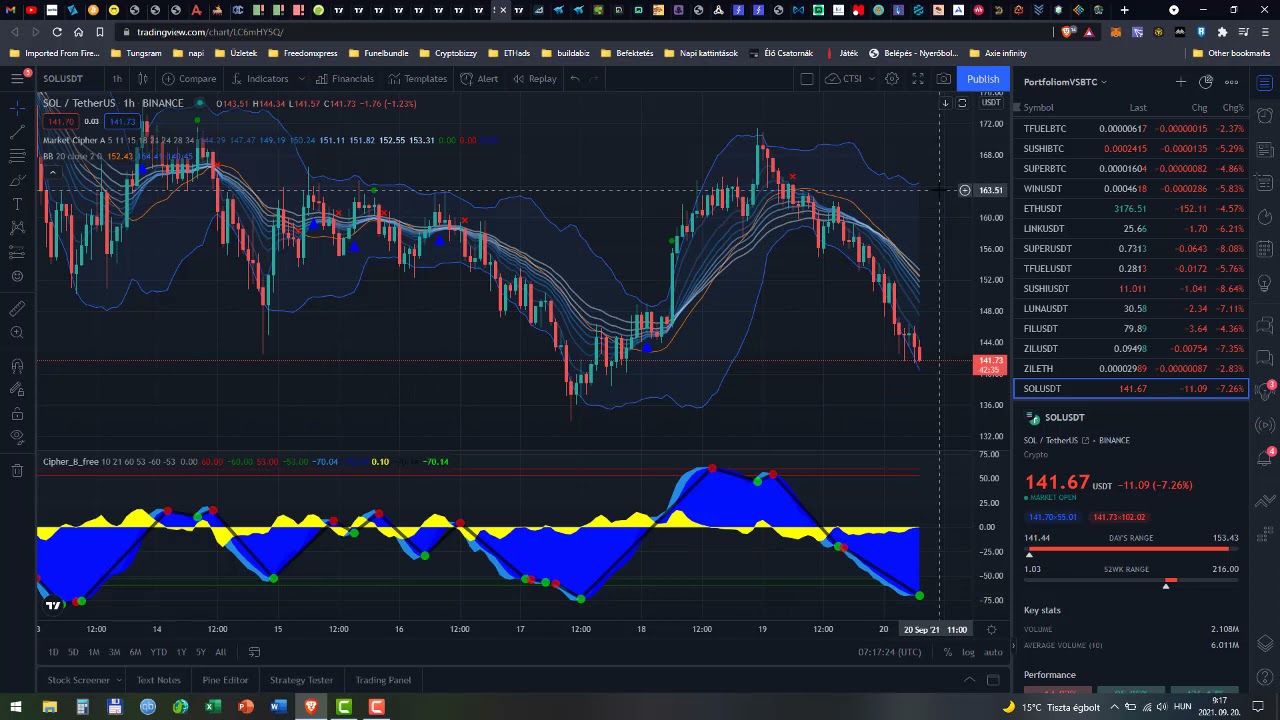Add symbol to watchlist plus icon
Viewport: 1280px width, 720px height.
click(x=1181, y=82)
